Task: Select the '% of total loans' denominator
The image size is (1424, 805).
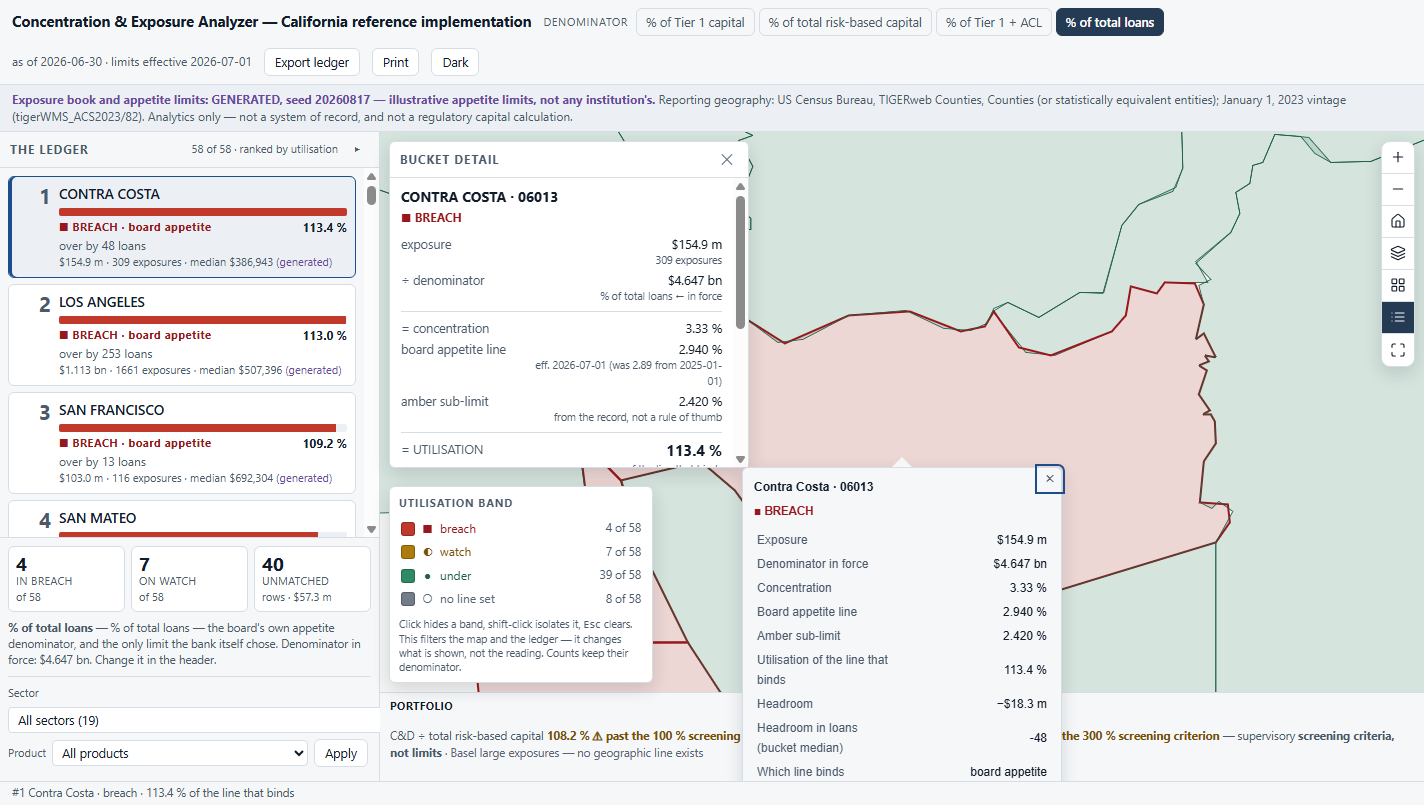Action: click(1109, 22)
